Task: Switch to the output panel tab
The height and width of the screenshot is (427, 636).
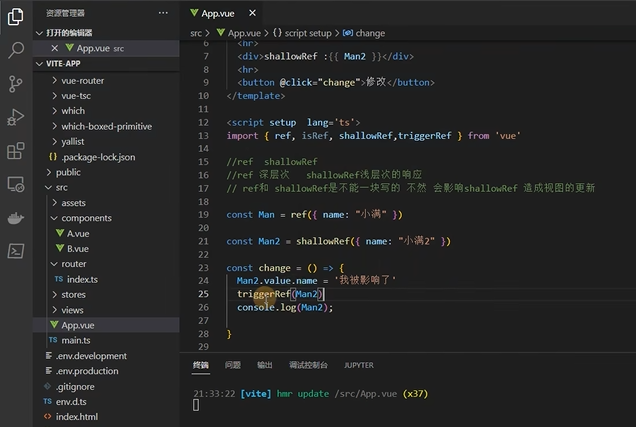Action: click(265, 365)
